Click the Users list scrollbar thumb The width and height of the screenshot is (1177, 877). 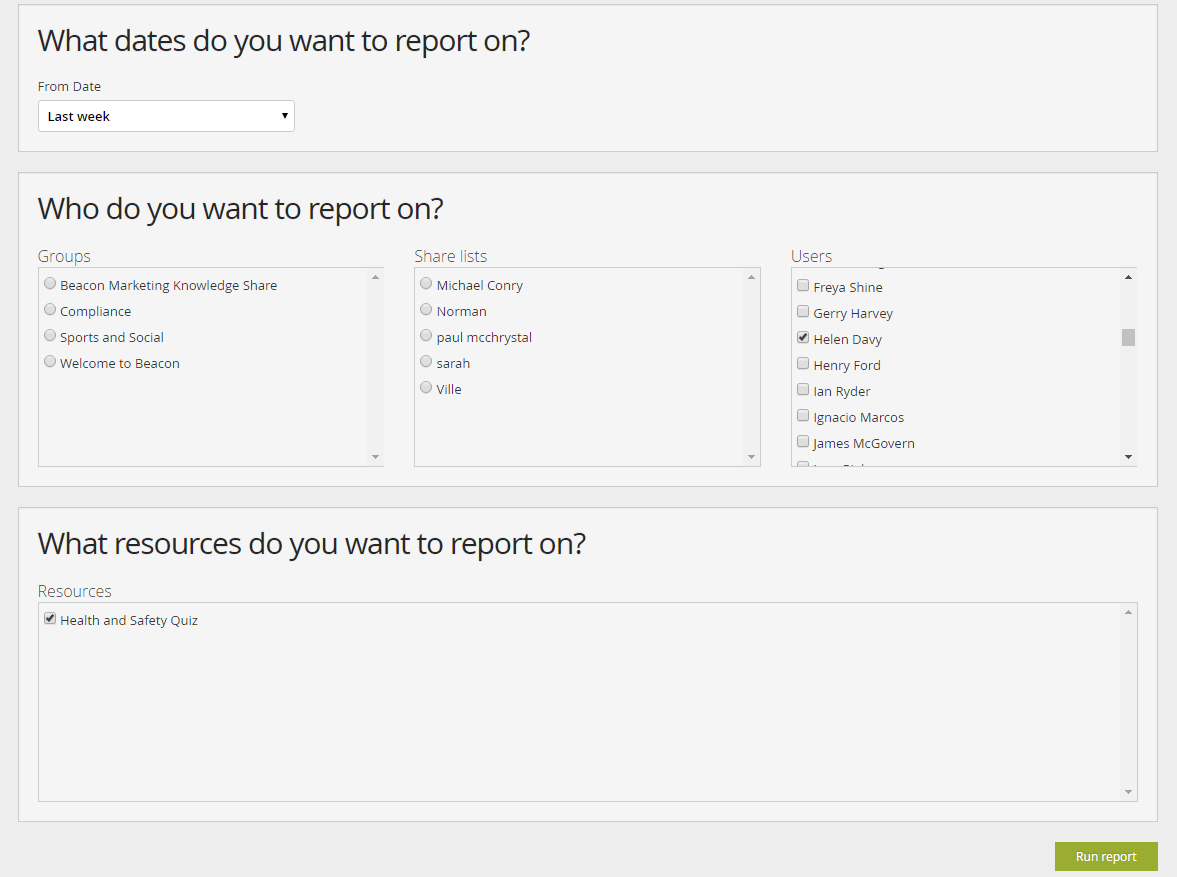[1128, 337]
